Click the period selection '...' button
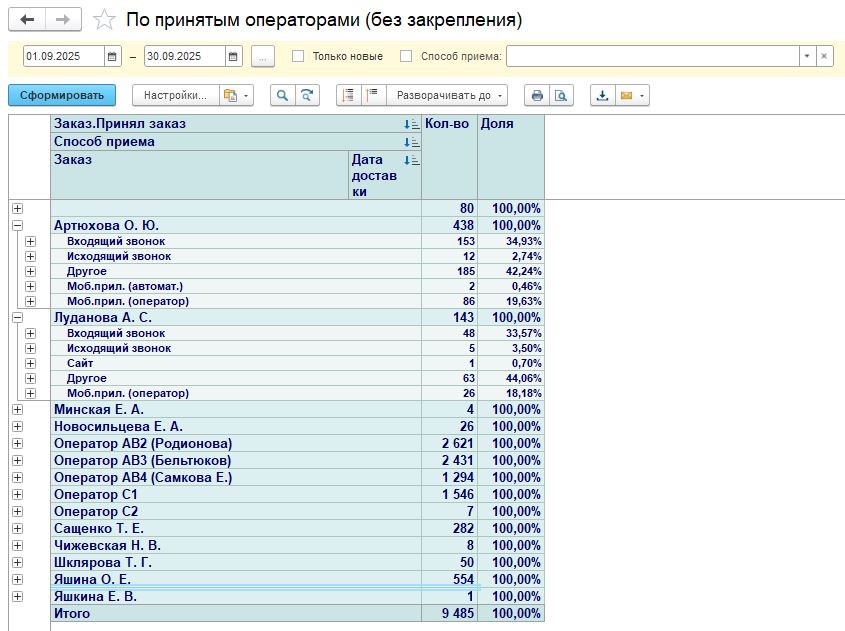The image size is (845, 631). coord(262,57)
